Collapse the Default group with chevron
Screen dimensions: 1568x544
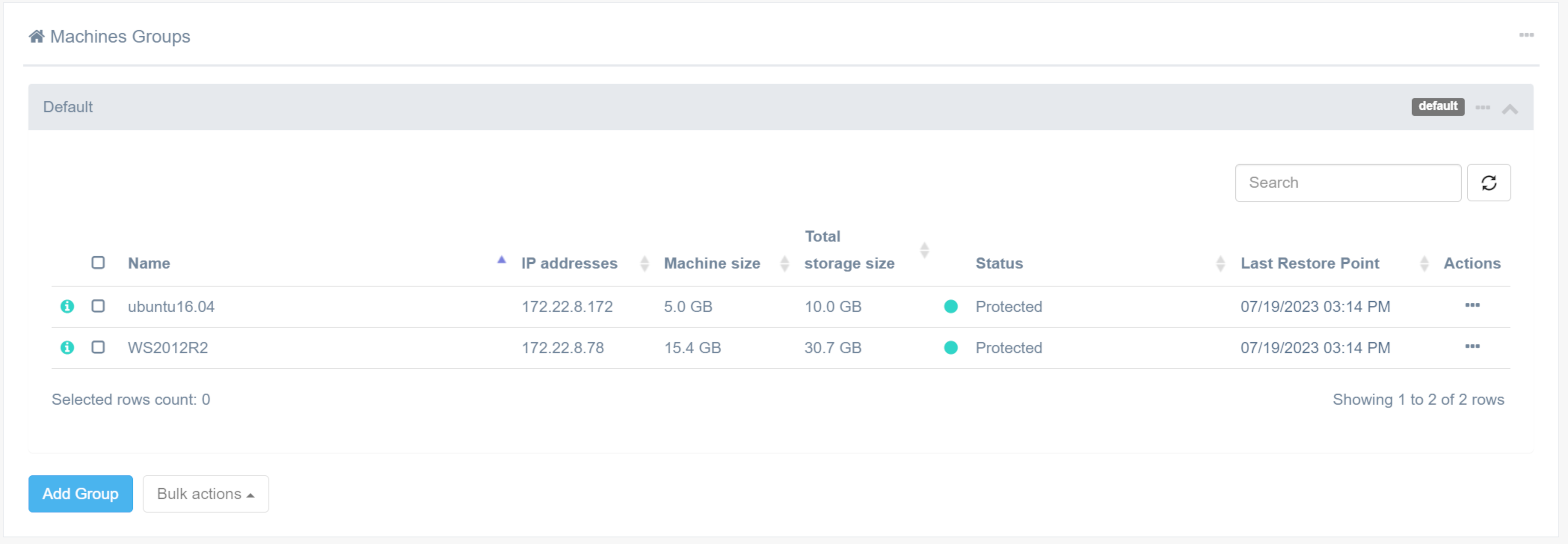point(1510,108)
